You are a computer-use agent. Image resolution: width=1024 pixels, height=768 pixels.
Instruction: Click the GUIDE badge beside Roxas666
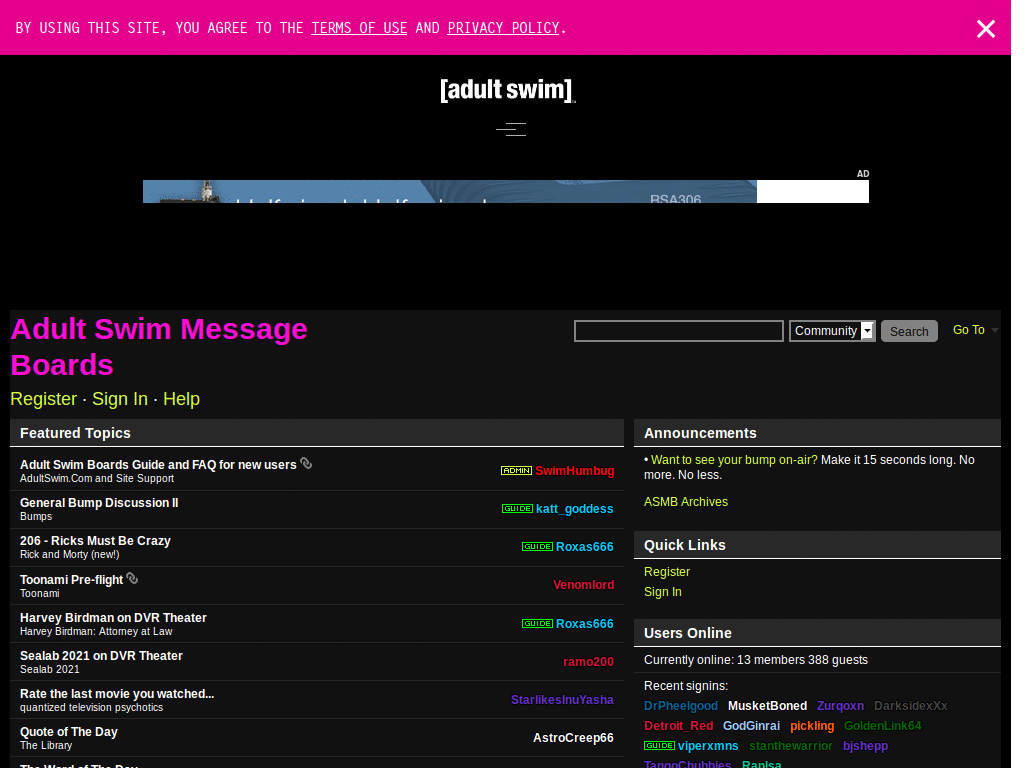click(x=538, y=547)
